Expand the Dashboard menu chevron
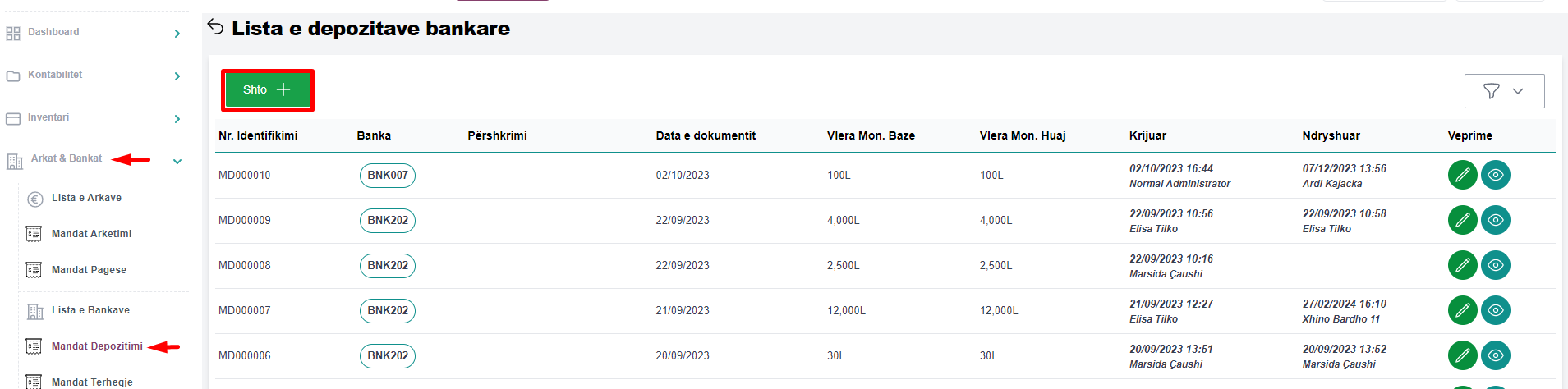Image resolution: width=1568 pixels, height=389 pixels. [x=177, y=34]
